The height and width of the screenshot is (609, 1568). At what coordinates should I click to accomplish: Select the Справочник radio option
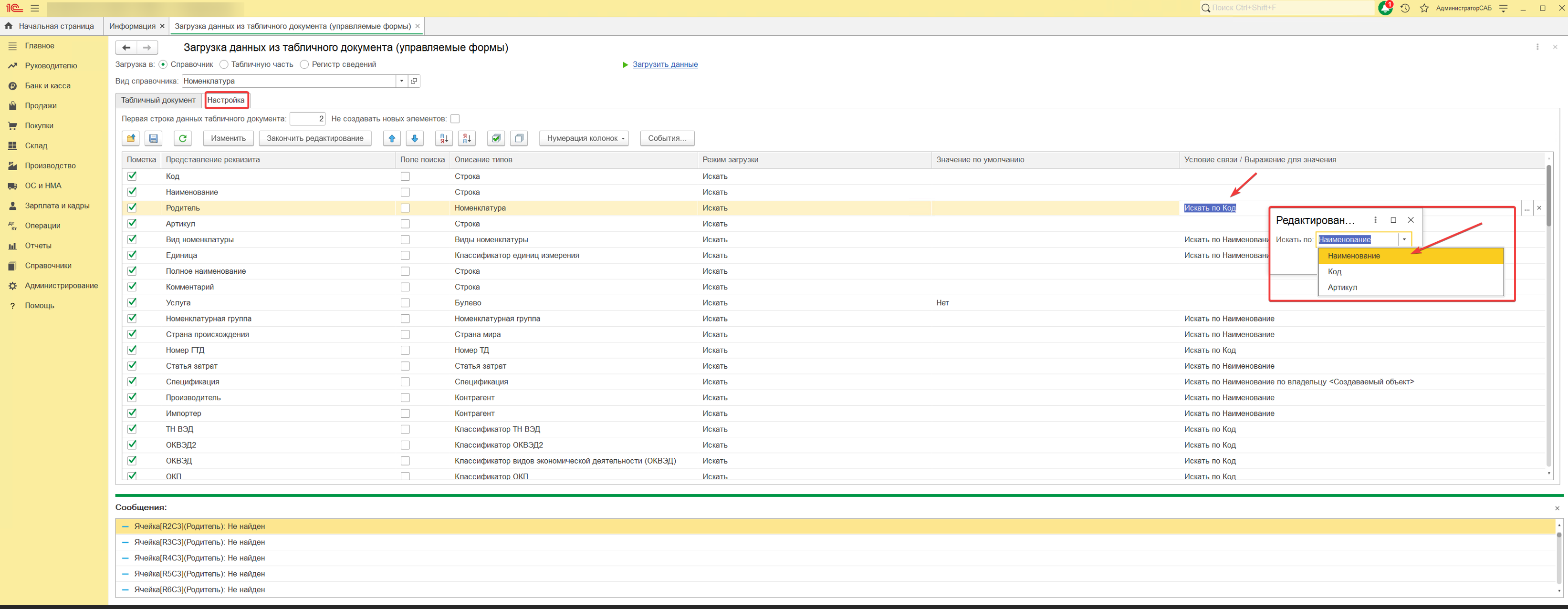tap(163, 64)
